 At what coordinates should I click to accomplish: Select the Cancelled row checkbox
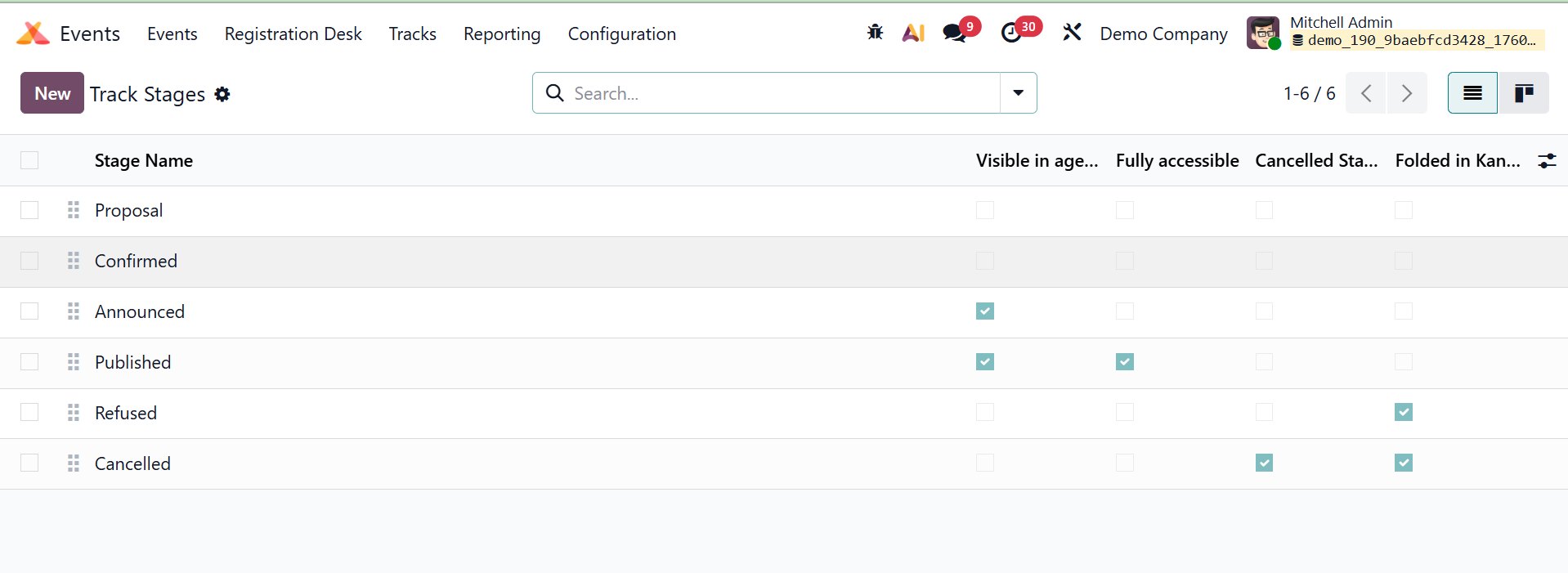(x=29, y=463)
